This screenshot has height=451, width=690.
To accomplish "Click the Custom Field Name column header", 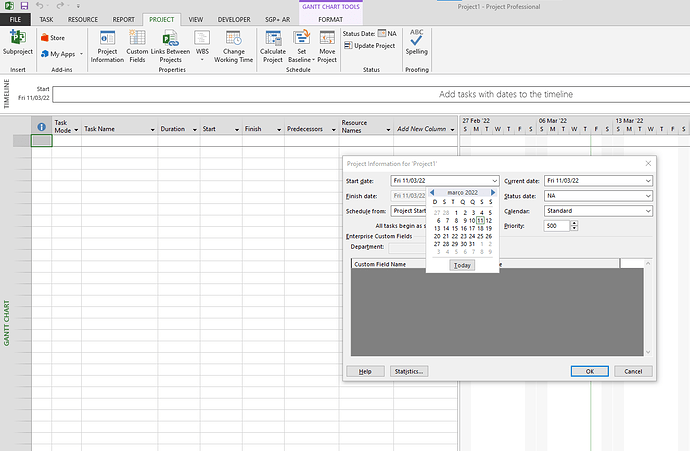I will 380,264.
